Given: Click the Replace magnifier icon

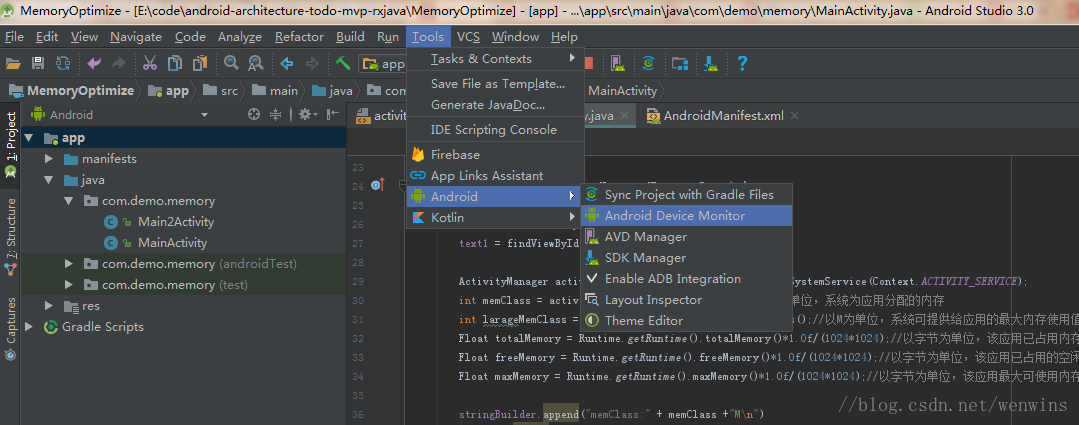Looking at the screenshot, I should coord(255,64).
